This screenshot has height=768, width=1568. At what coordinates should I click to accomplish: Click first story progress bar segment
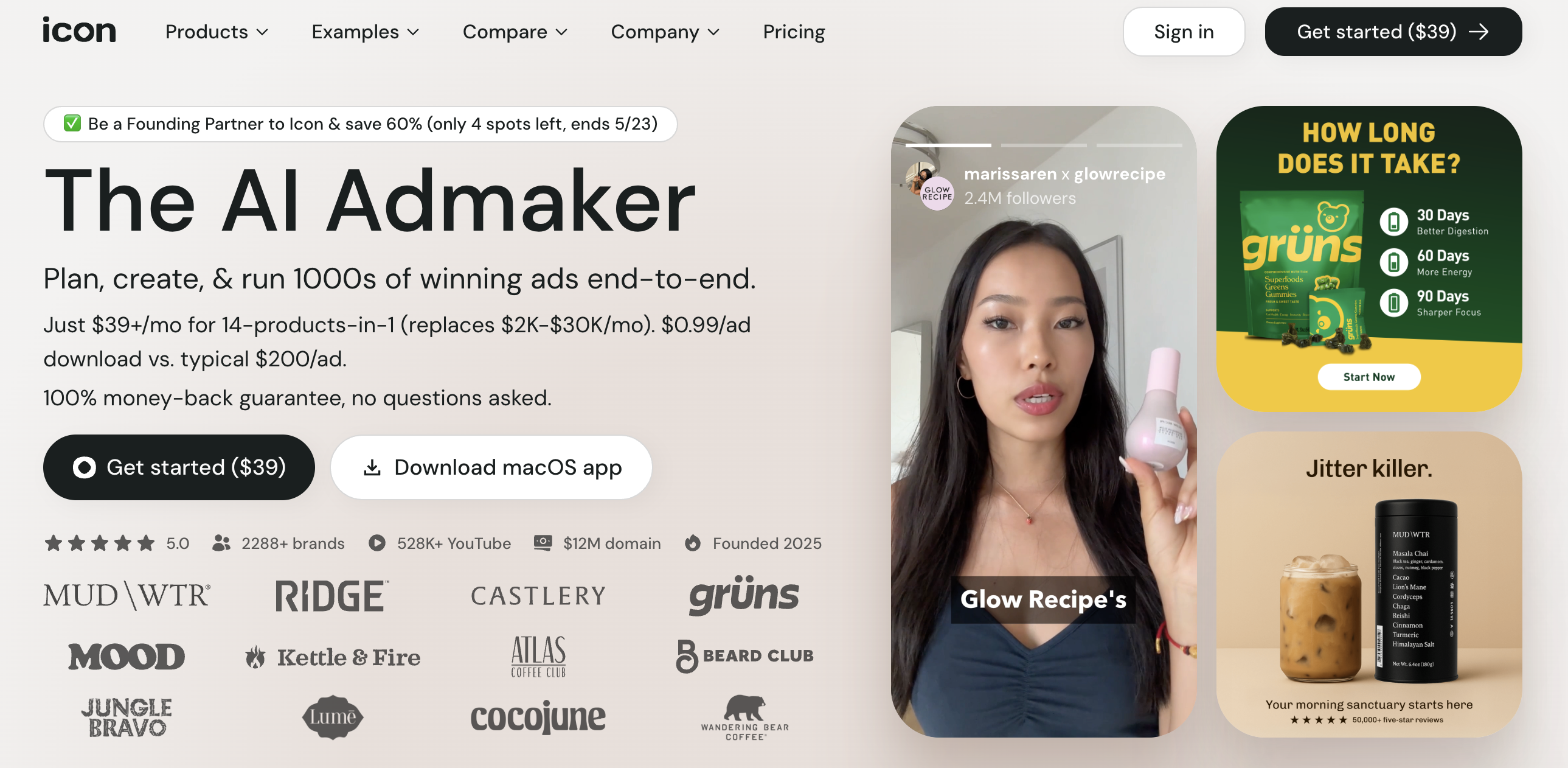pos(948,145)
